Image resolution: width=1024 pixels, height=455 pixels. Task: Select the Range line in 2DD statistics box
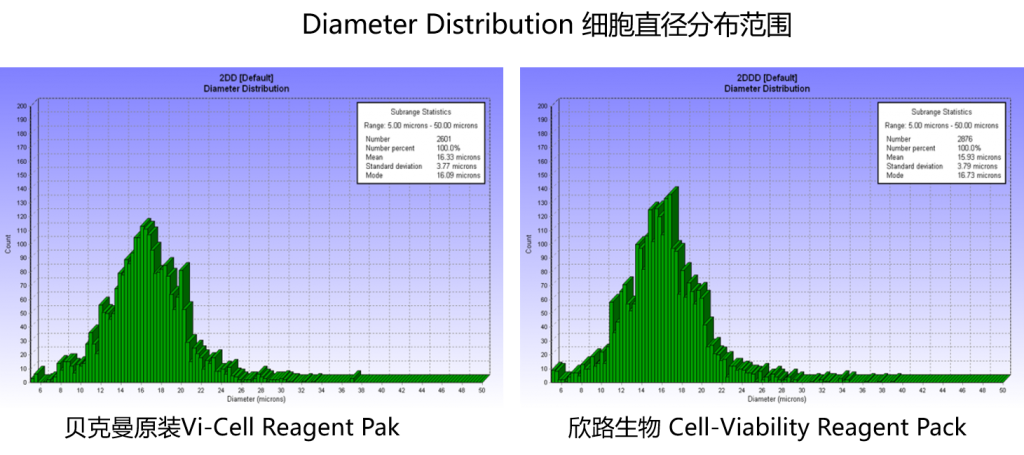tap(420, 125)
